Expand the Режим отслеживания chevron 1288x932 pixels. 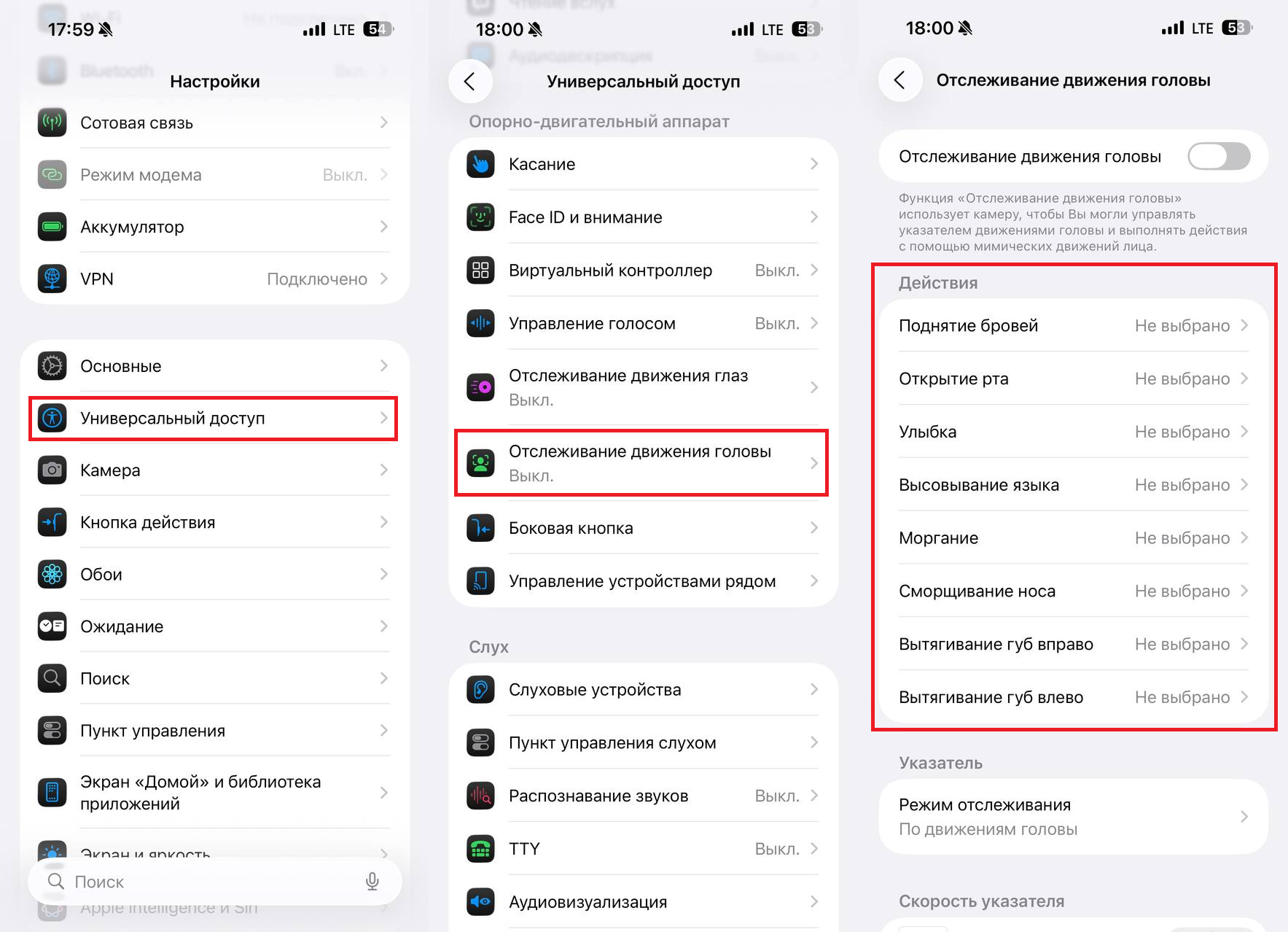[1244, 817]
